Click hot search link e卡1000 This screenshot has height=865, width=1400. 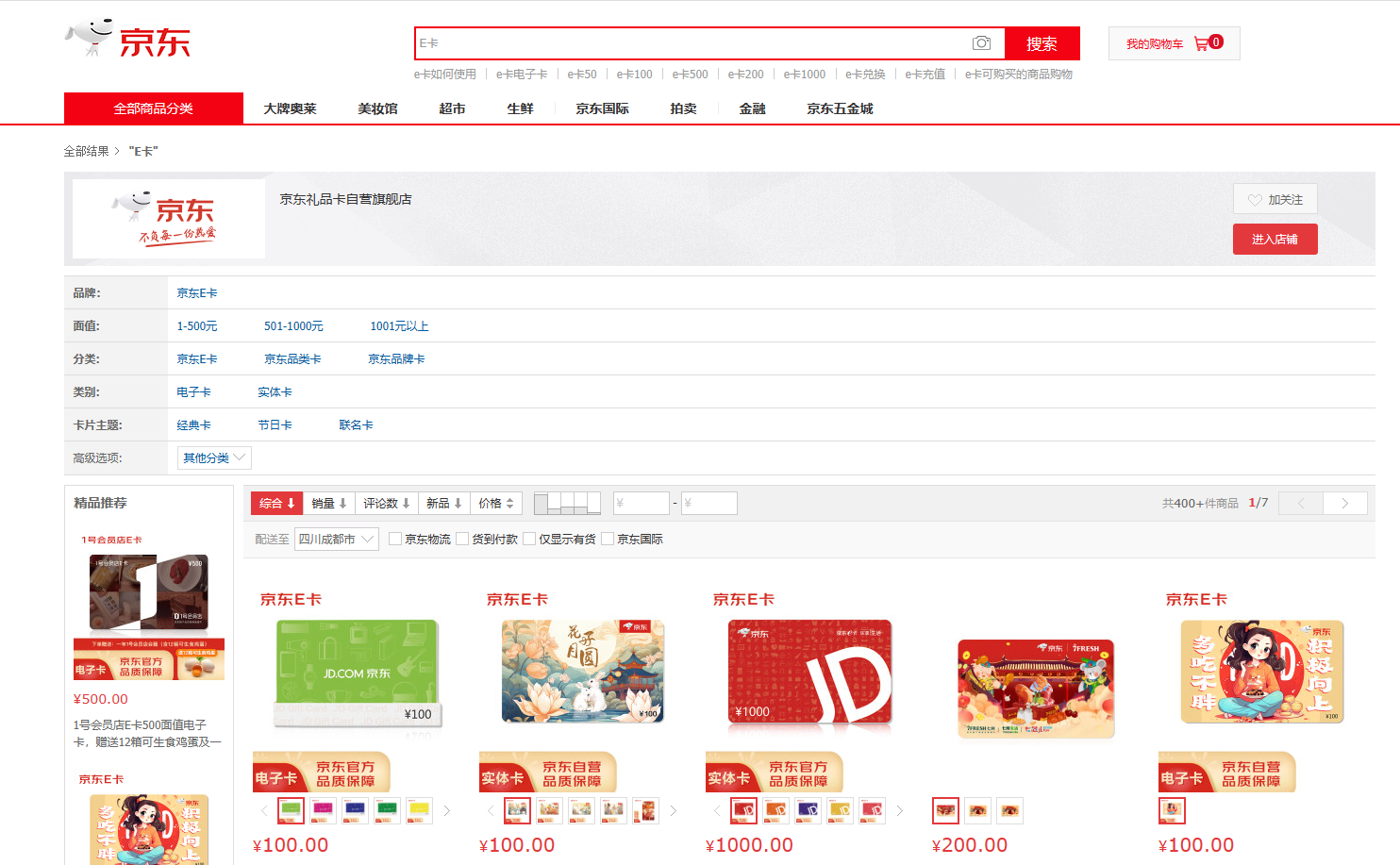coord(804,74)
